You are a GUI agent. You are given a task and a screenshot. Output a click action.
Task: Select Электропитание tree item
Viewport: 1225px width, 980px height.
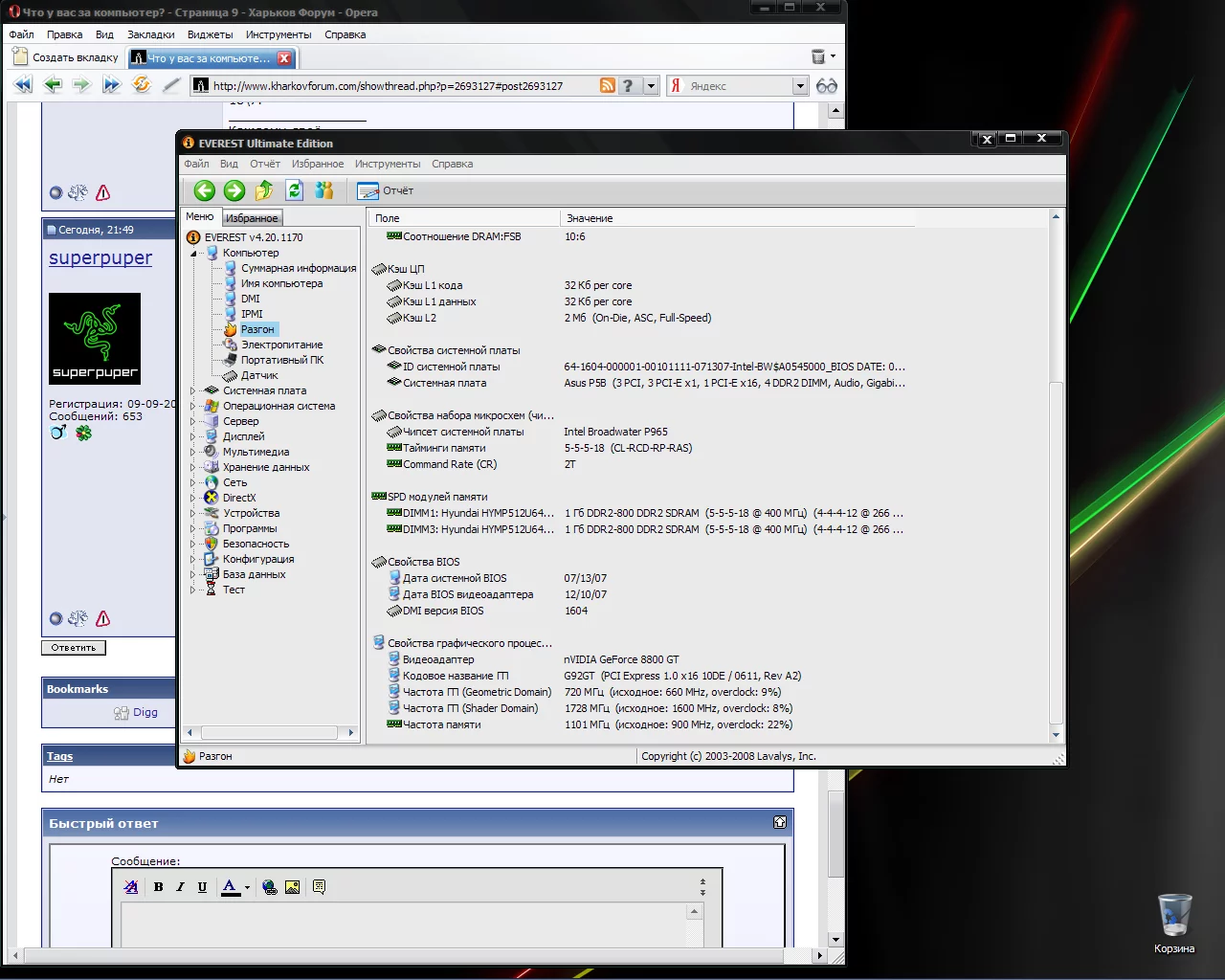pyautogui.click(x=281, y=345)
